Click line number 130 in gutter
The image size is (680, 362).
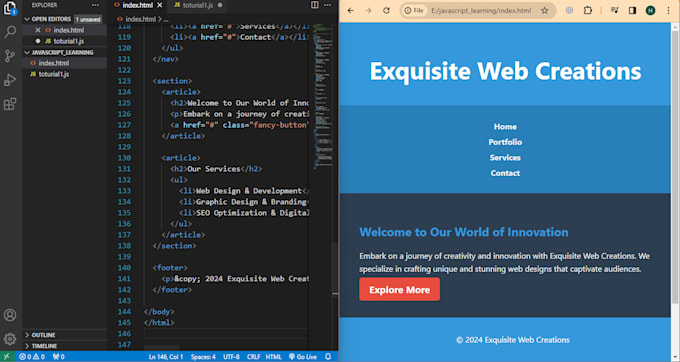point(124,158)
